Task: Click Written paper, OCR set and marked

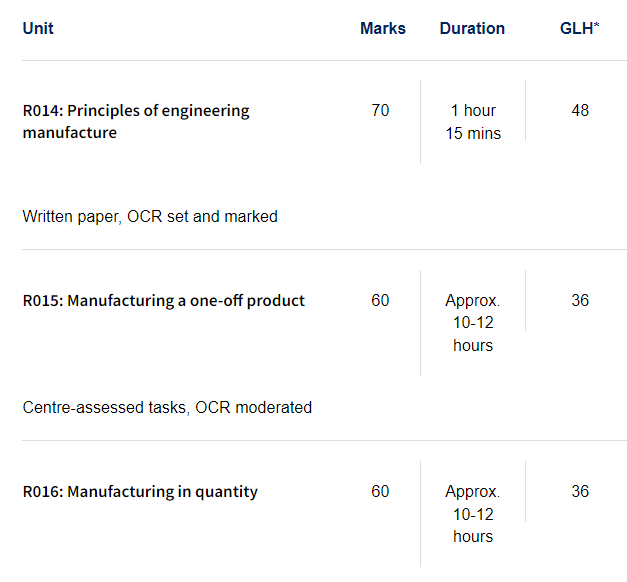Action: (150, 216)
